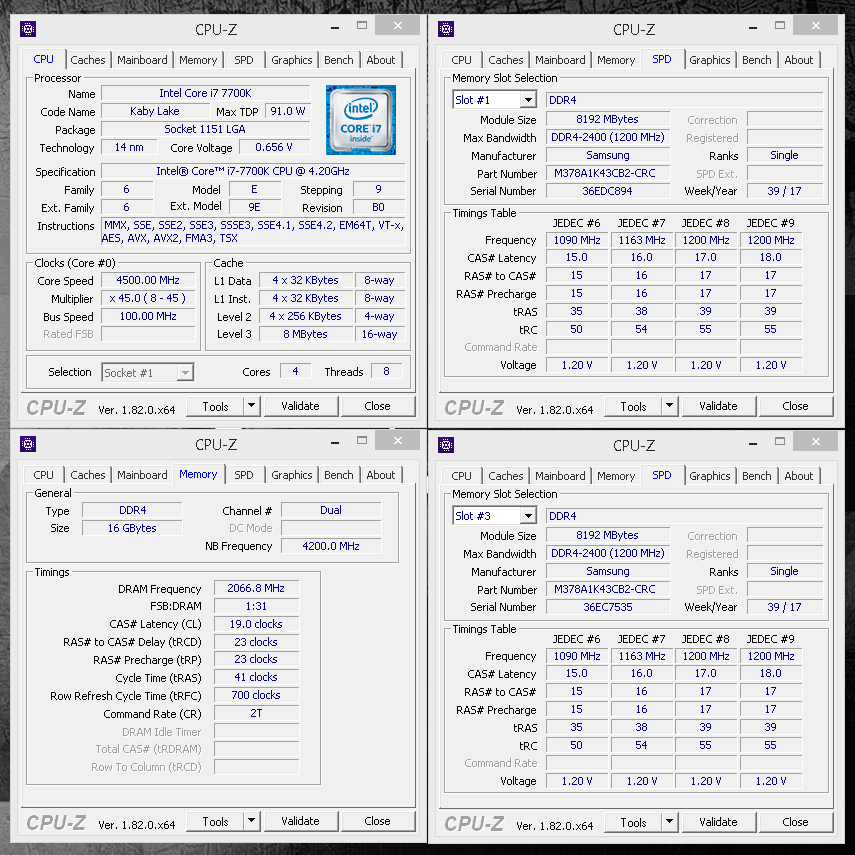
Task: Click the CPU-Z app icon in bottom-left window
Action: pyautogui.click(x=28, y=444)
